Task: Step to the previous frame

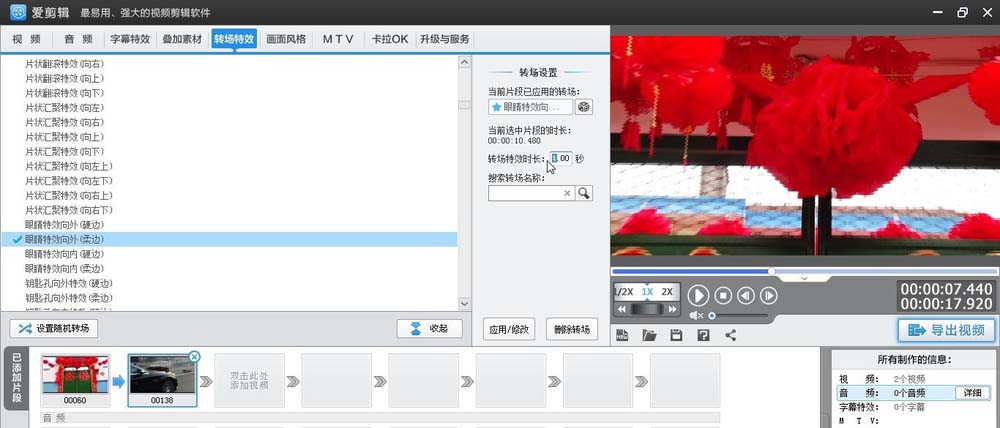Action: coord(745,295)
